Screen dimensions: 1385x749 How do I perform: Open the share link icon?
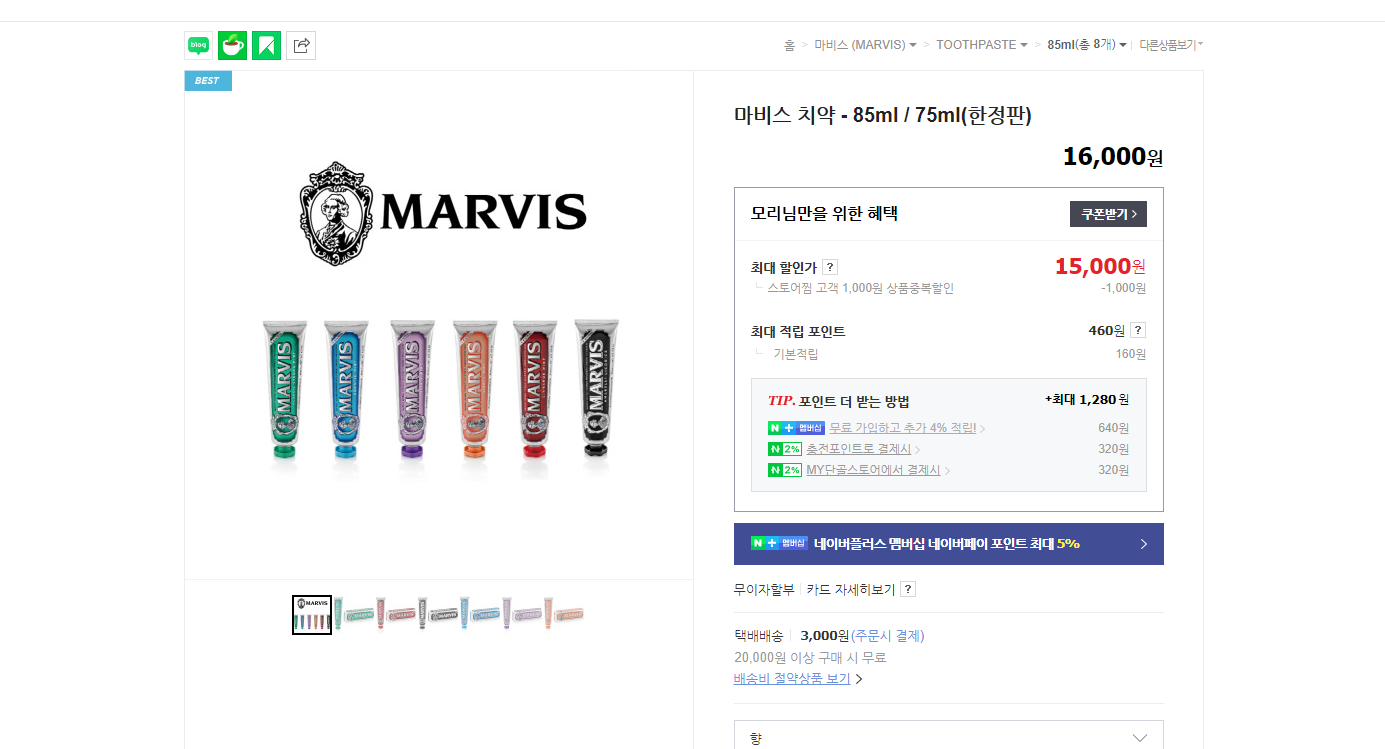click(301, 45)
